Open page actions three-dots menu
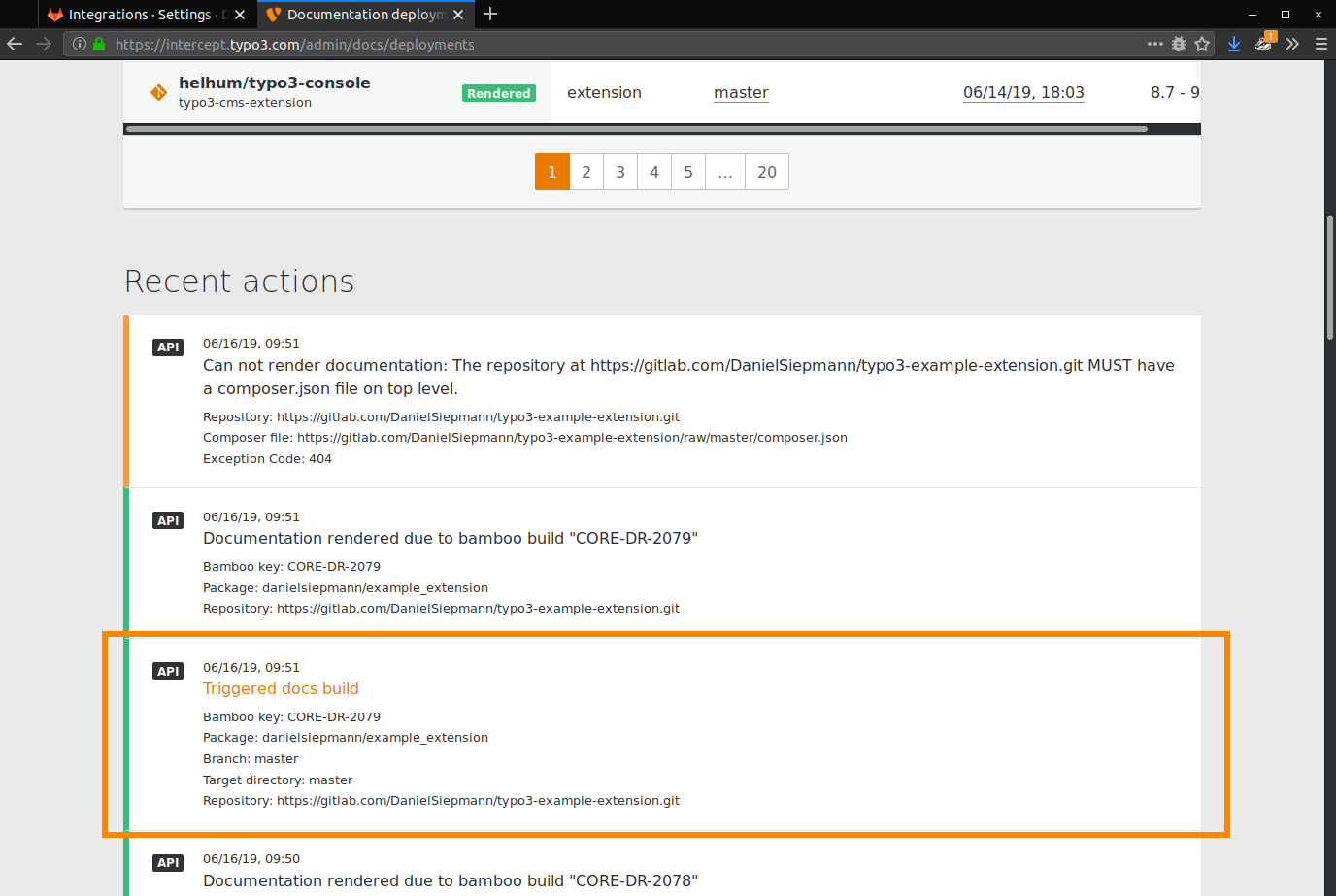The image size is (1336, 896). 1154,44
